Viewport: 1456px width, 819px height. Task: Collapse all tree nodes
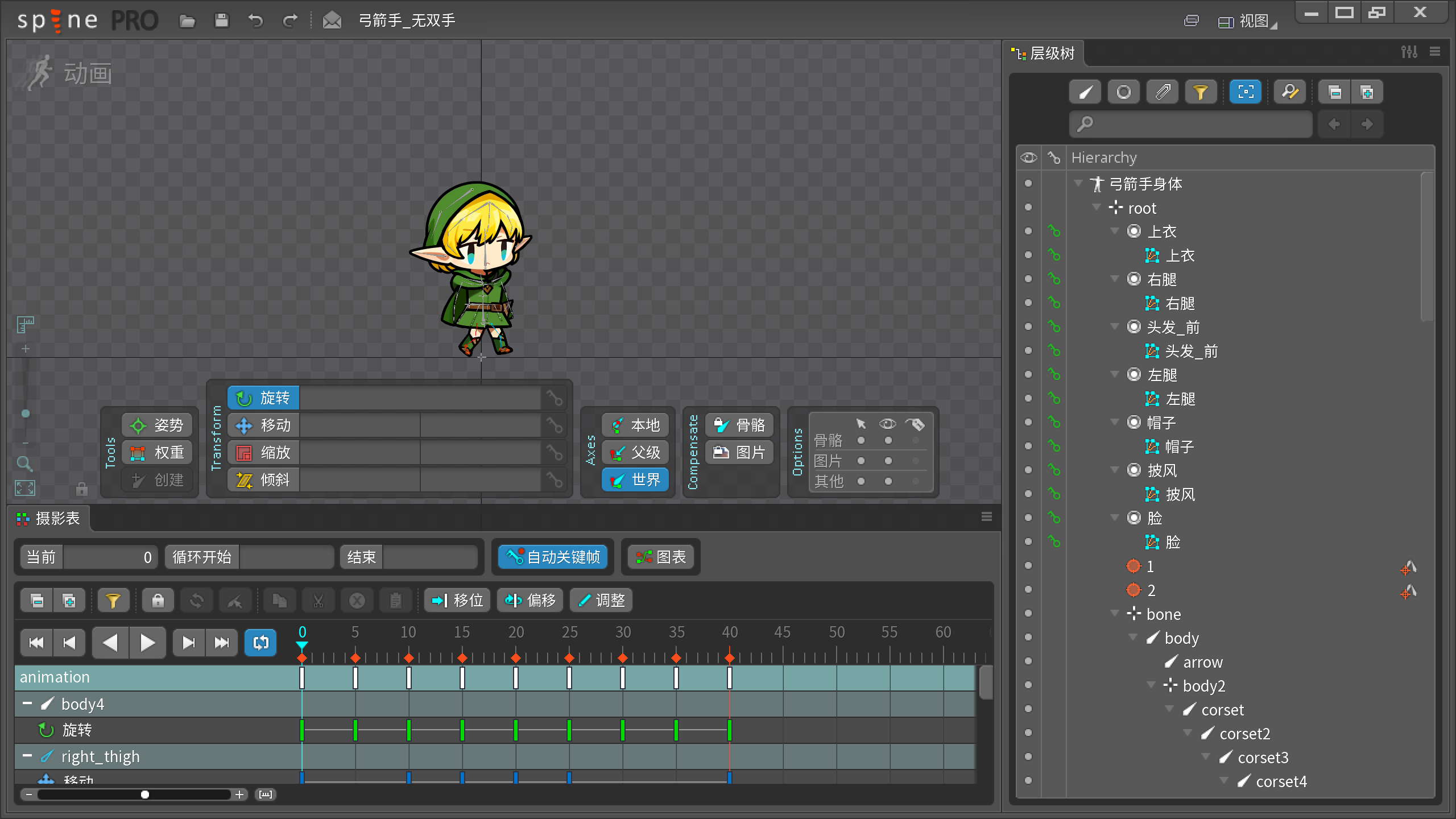1335,92
